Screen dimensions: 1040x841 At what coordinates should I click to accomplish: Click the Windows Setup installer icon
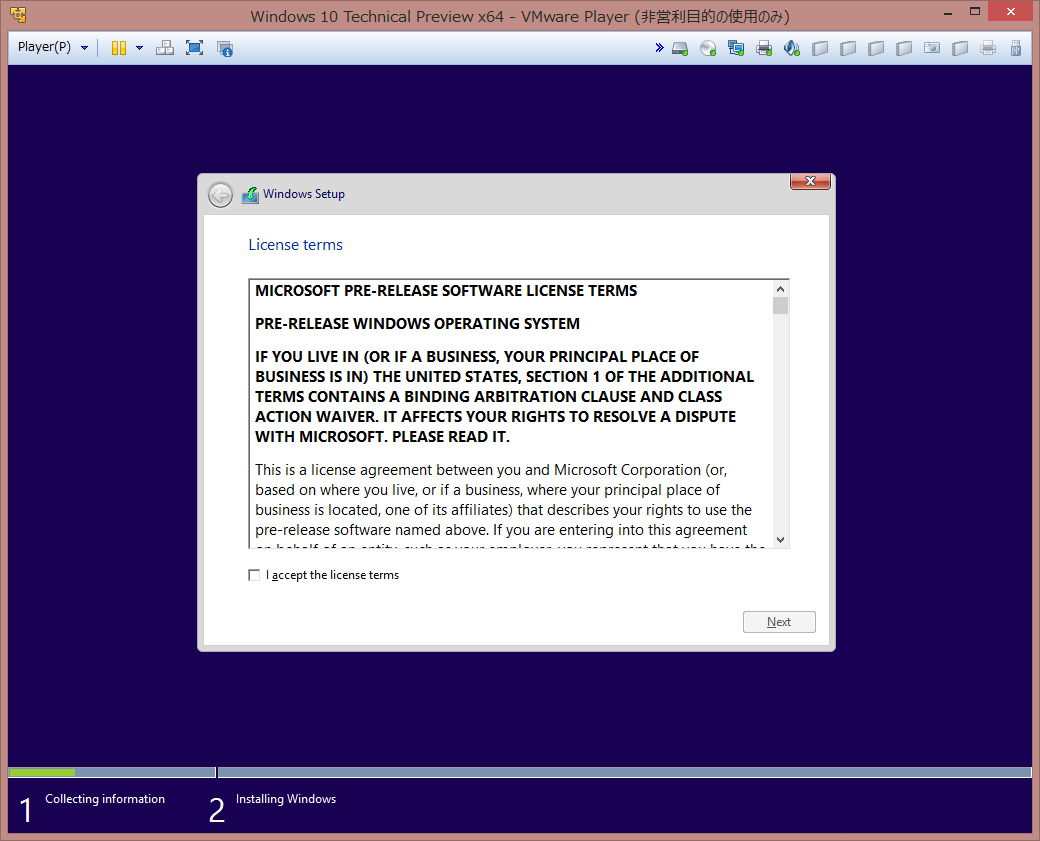coord(250,195)
